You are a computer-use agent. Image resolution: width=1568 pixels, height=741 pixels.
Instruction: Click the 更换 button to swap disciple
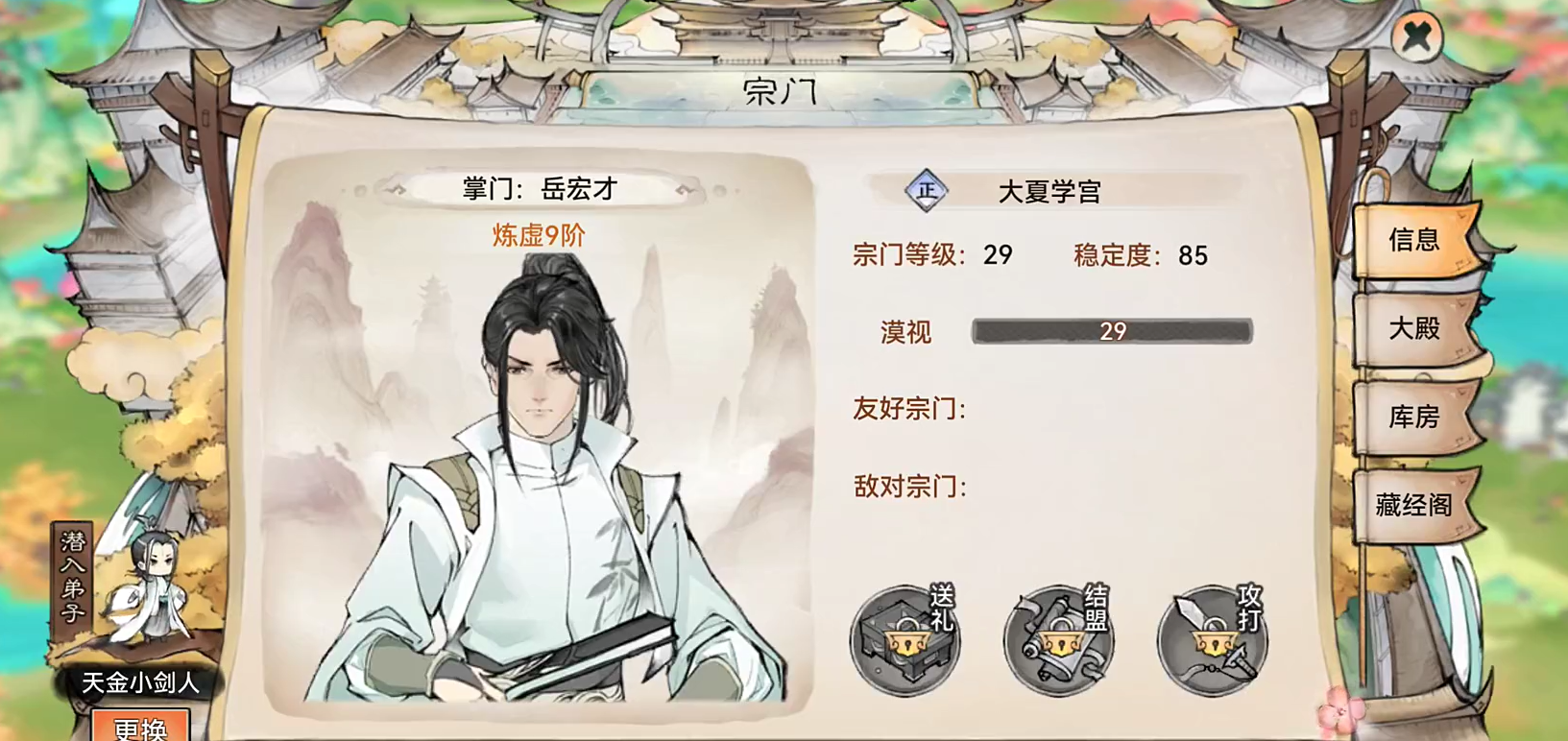(140, 727)
